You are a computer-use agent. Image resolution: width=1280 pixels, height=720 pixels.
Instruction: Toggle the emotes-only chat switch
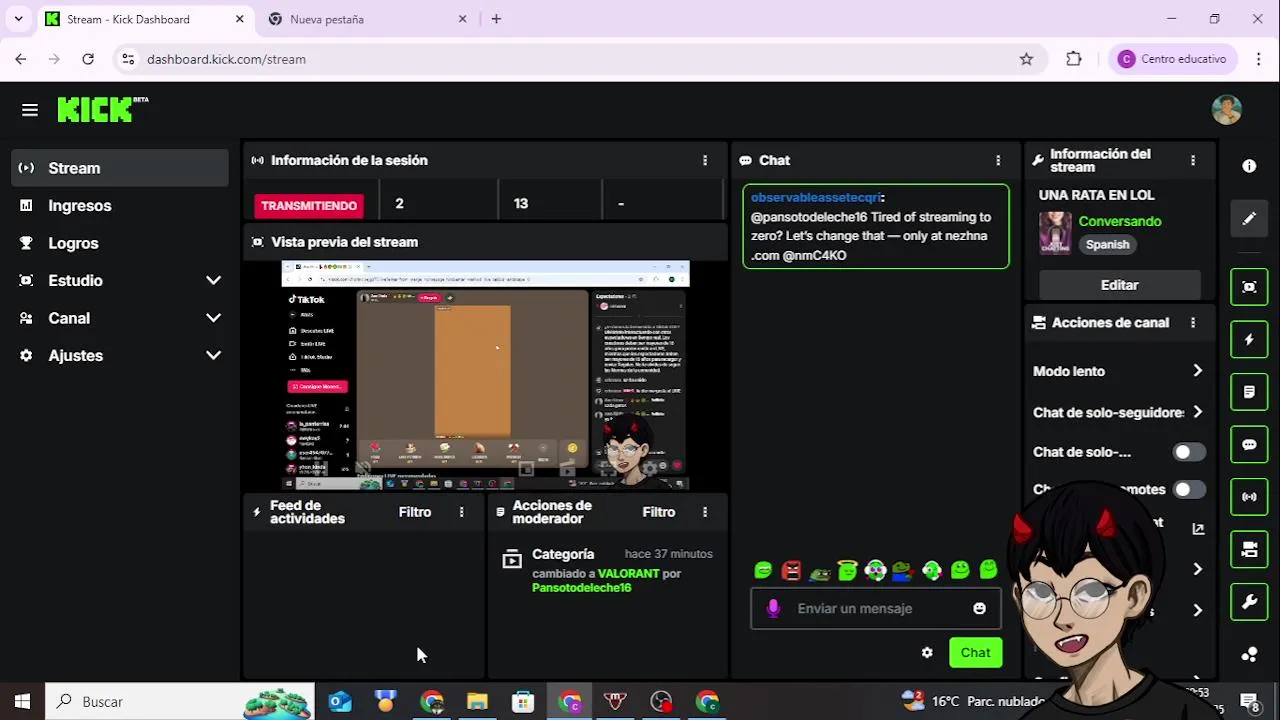1188,489
